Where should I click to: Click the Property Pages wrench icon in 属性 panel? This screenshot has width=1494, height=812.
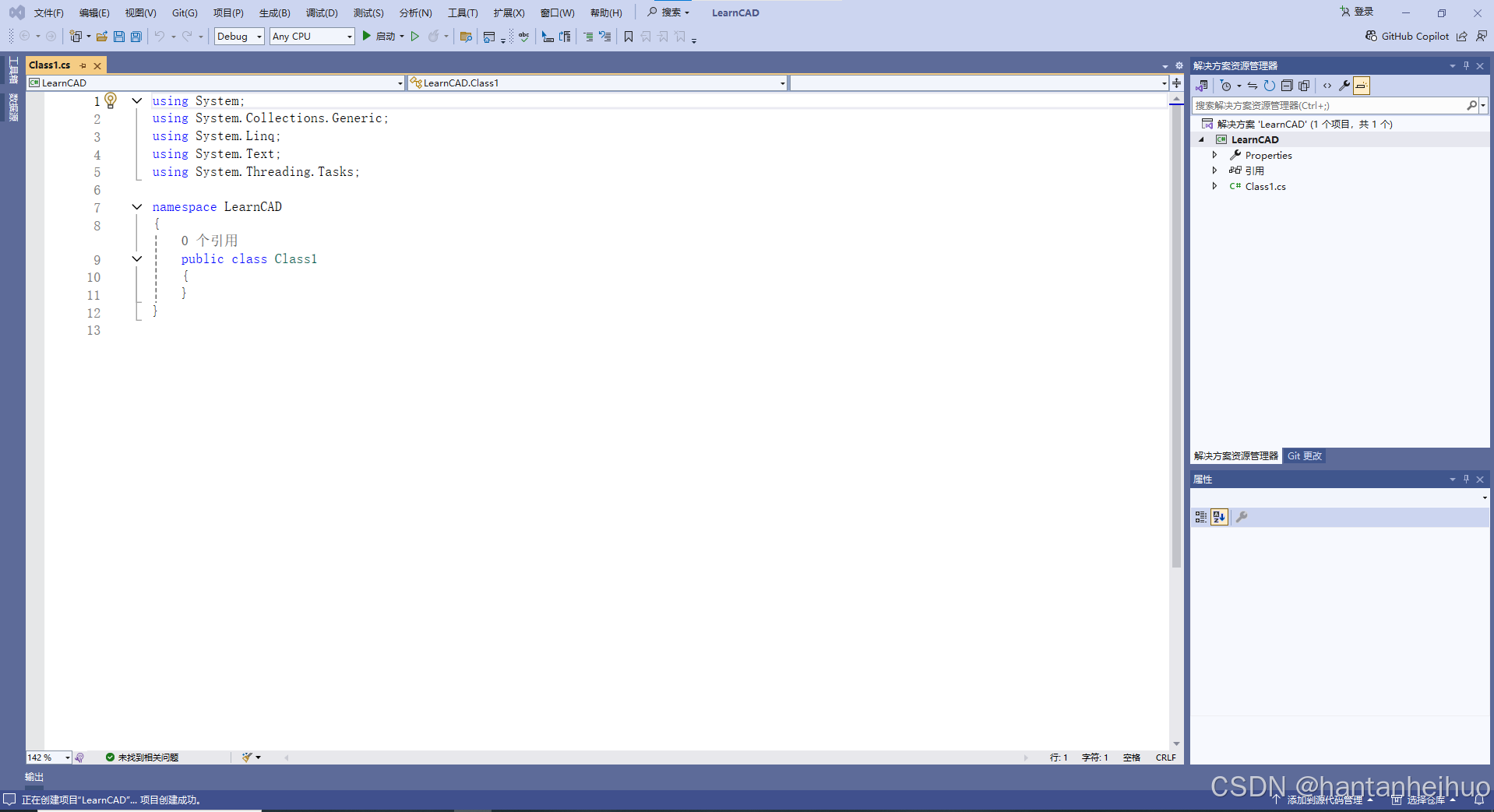1242,517
